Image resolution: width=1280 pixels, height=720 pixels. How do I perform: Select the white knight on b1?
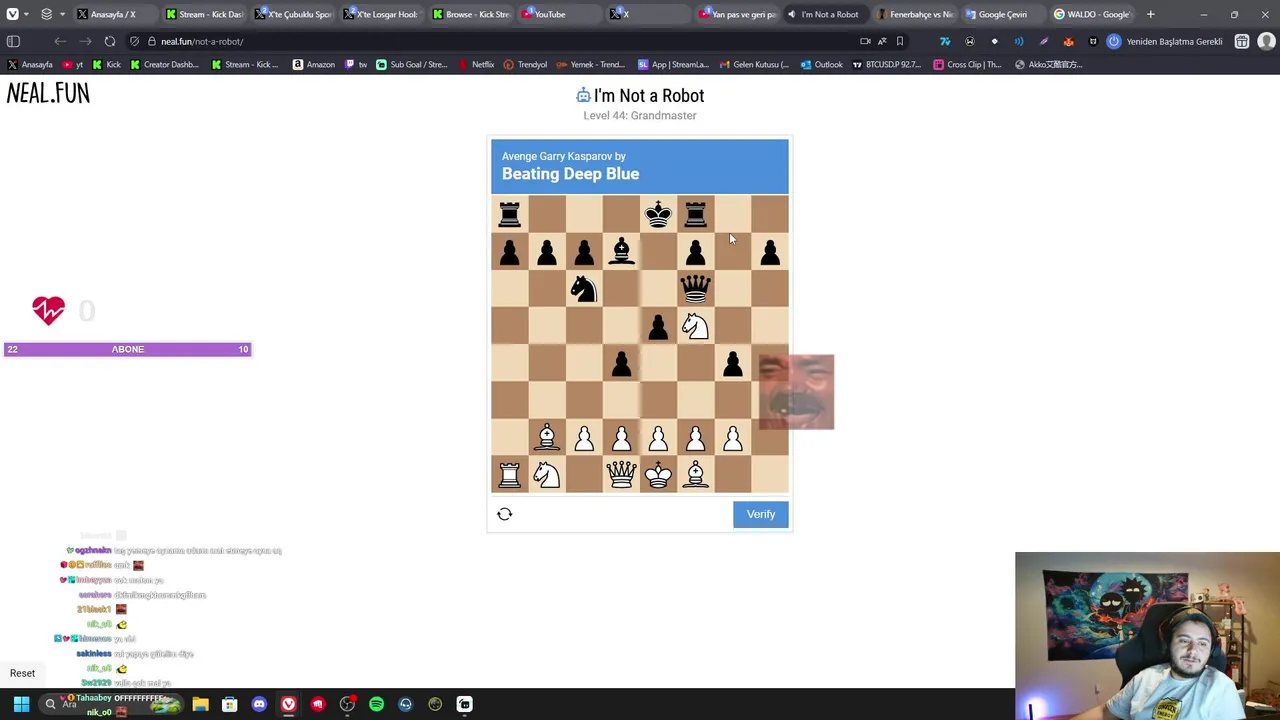click(547, 474)
